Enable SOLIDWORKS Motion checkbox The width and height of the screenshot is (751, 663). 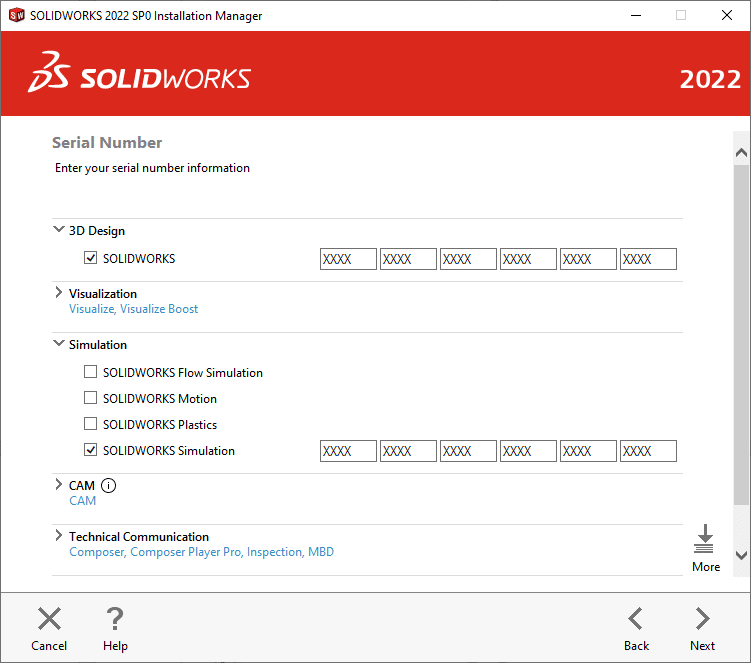91,399
